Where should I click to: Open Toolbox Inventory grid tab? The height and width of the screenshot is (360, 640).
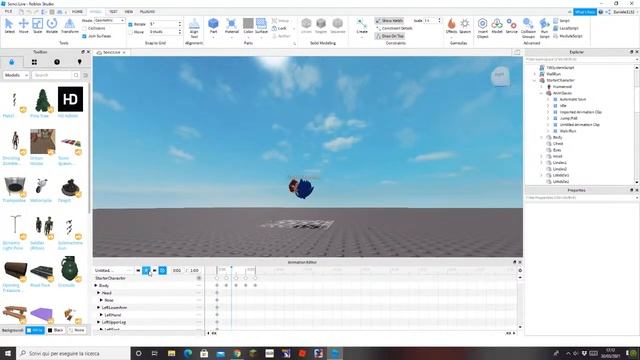34,62
